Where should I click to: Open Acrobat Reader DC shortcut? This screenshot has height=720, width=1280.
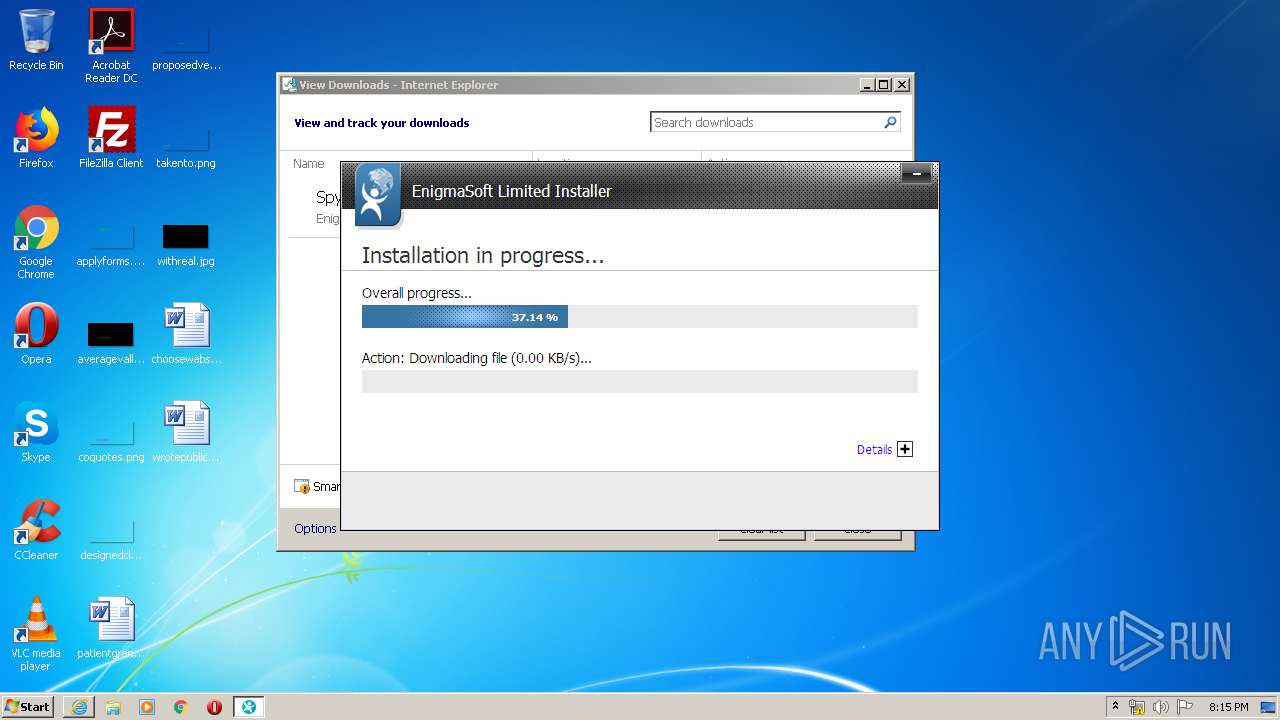pos(111,46)
